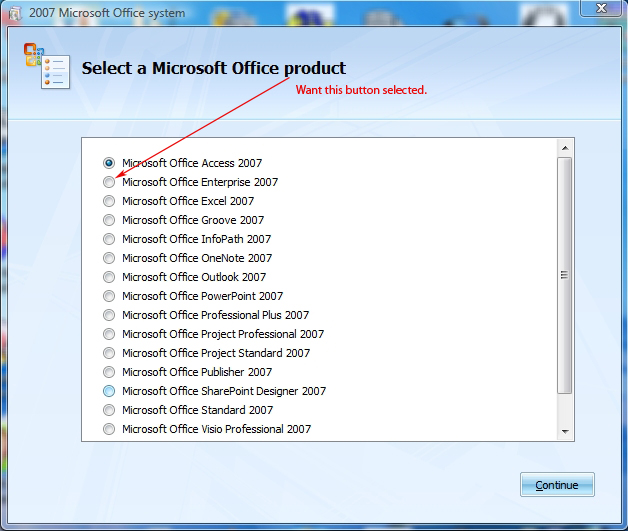This screenshot has width=628, height=531.
Task: Select Microsoft Office Enterprise 2007 radio button
Action: click(109, 182)
